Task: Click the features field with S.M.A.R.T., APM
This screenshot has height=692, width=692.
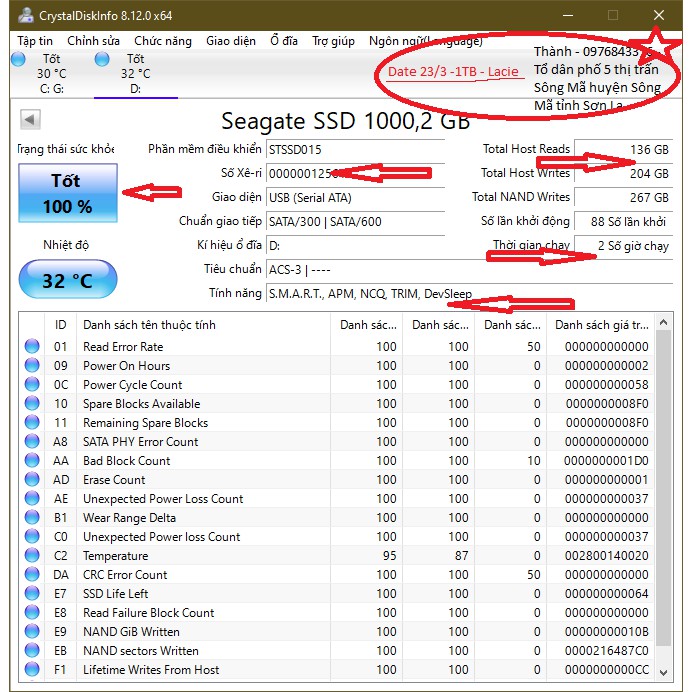Action: coord(469,293)
